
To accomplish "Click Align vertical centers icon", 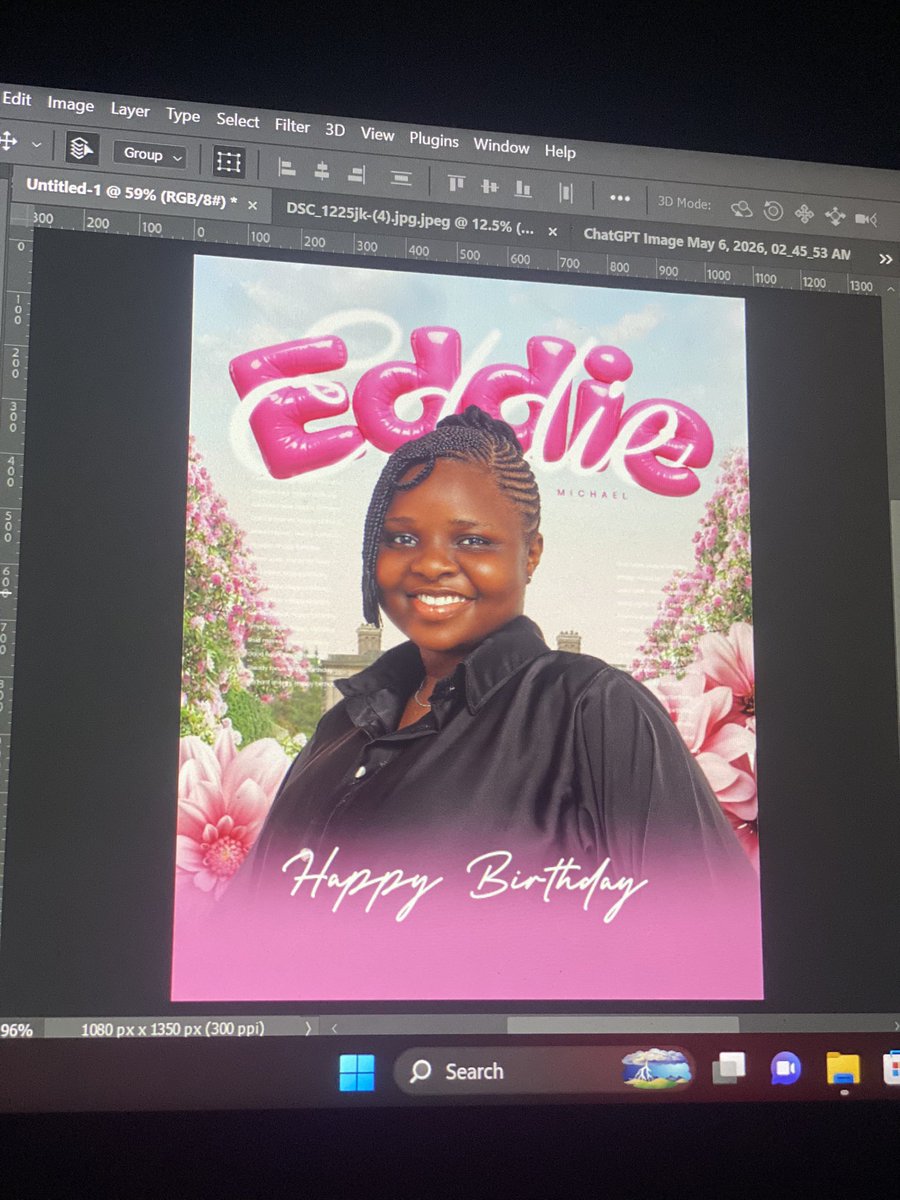I will coord(489,185).
